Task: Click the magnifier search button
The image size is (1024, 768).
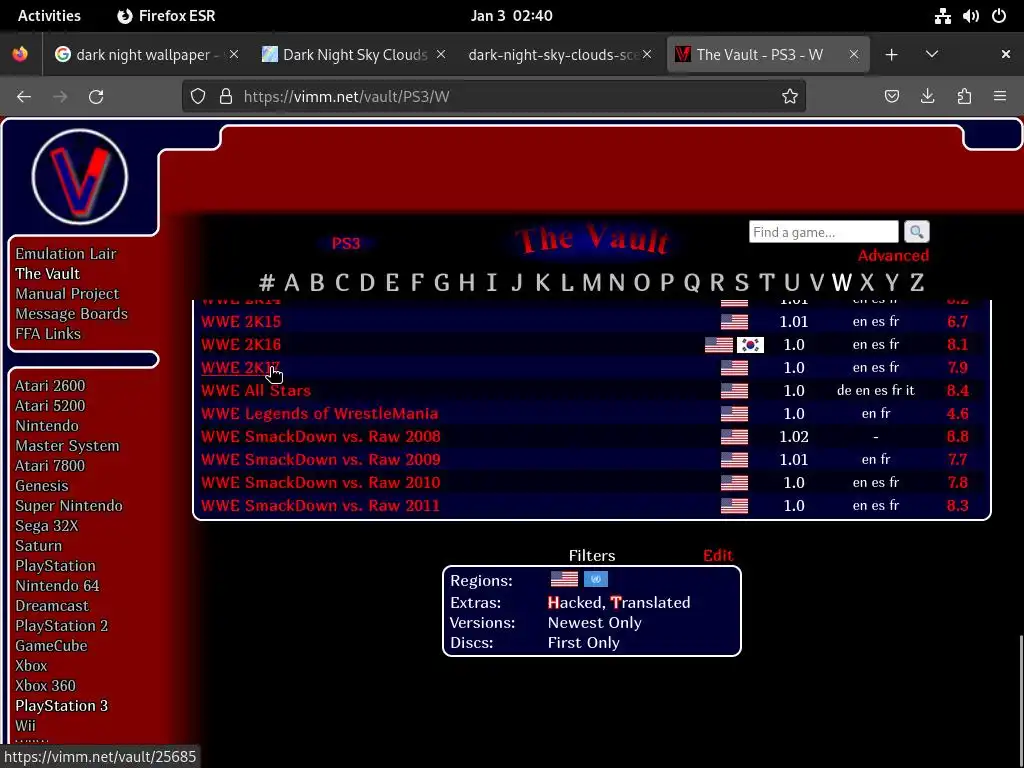Action: (x=916, y=232)
